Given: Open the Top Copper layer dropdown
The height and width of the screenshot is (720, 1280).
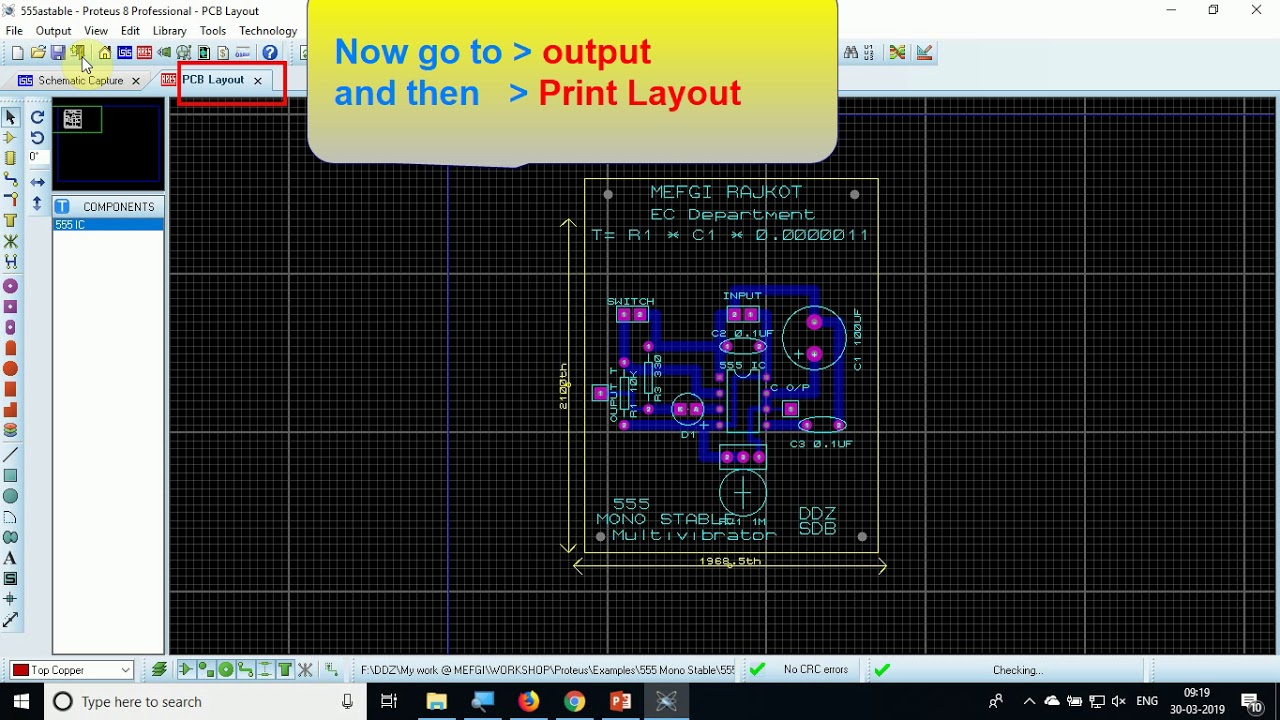Looking at the screenshot, I should click(x=71, y=670).
